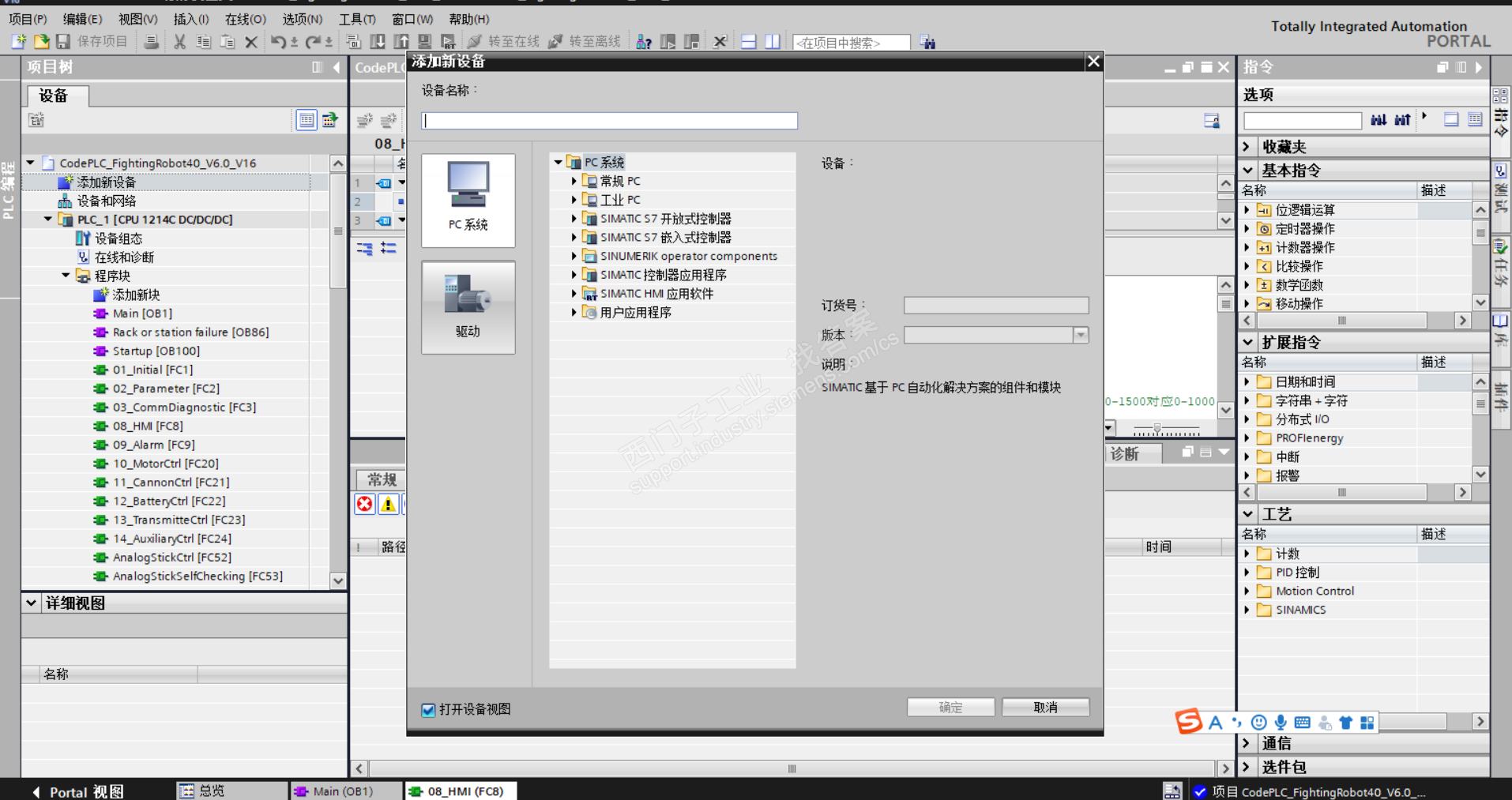The image size is (1512, 800).
Task: Click the search downward icon in 指令 panel
Action: [1378, 120]
